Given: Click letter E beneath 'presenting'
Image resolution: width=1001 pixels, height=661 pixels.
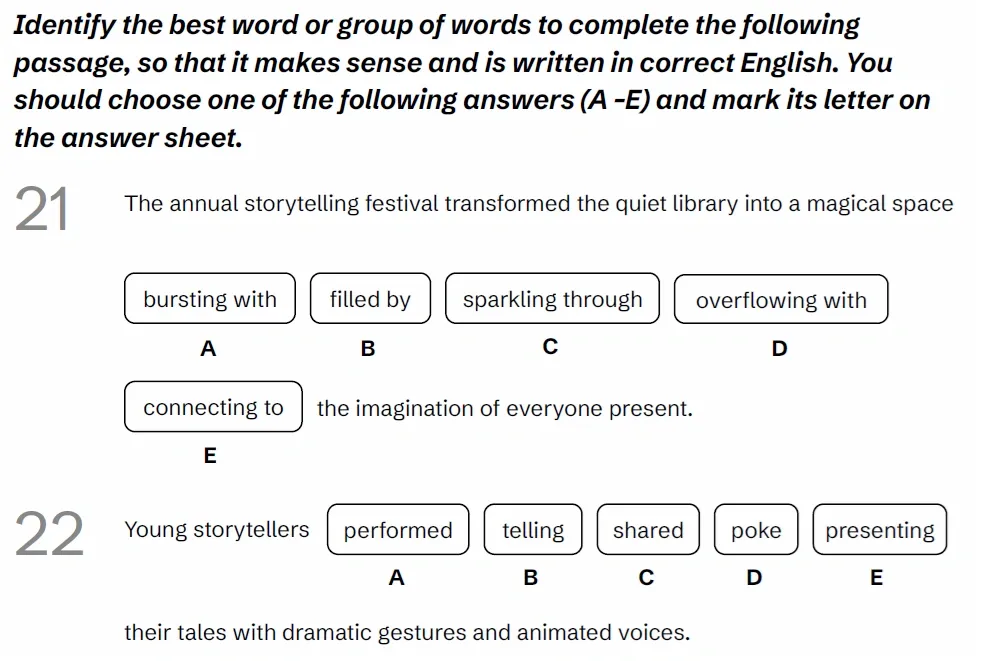Looking at the screenshot, I should click(877, 577).
